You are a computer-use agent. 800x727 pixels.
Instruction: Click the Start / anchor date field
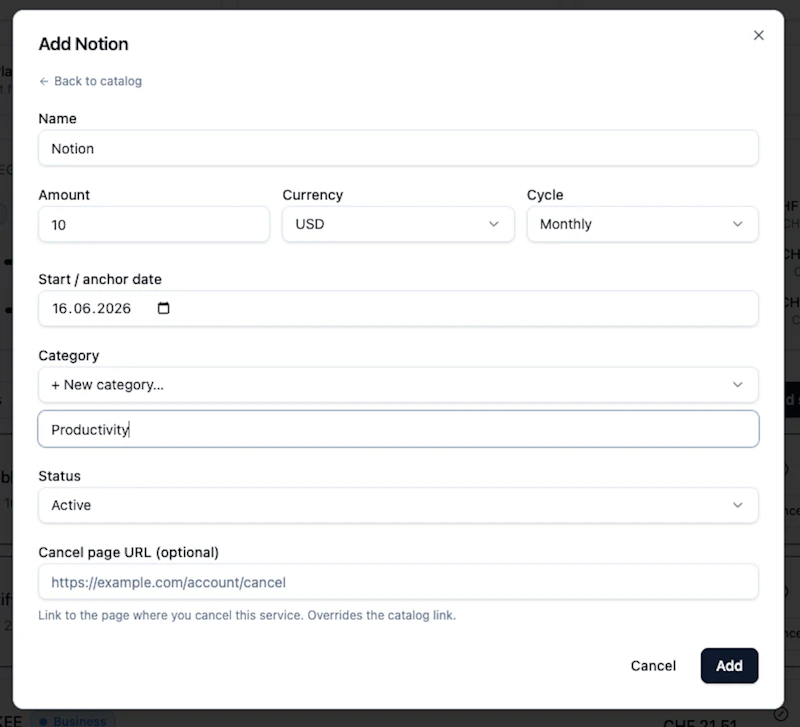(398, 308)
